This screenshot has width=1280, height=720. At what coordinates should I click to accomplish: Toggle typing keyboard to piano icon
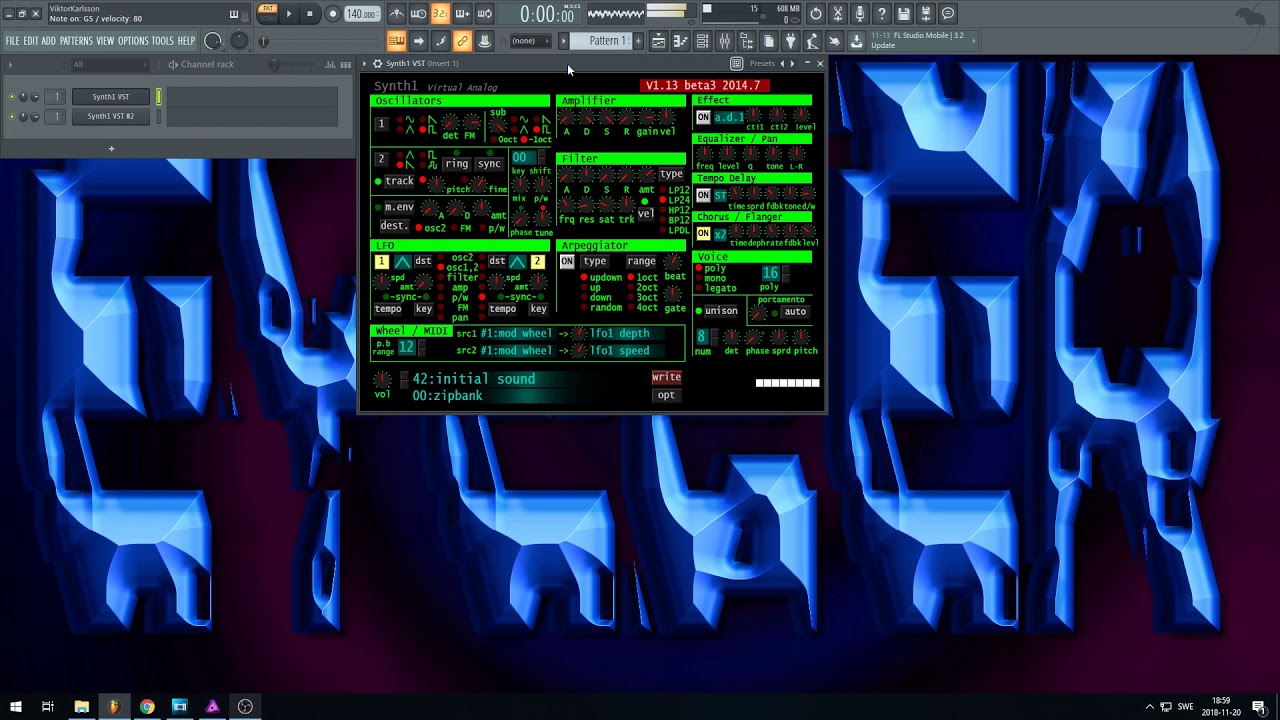pos(397,41)
